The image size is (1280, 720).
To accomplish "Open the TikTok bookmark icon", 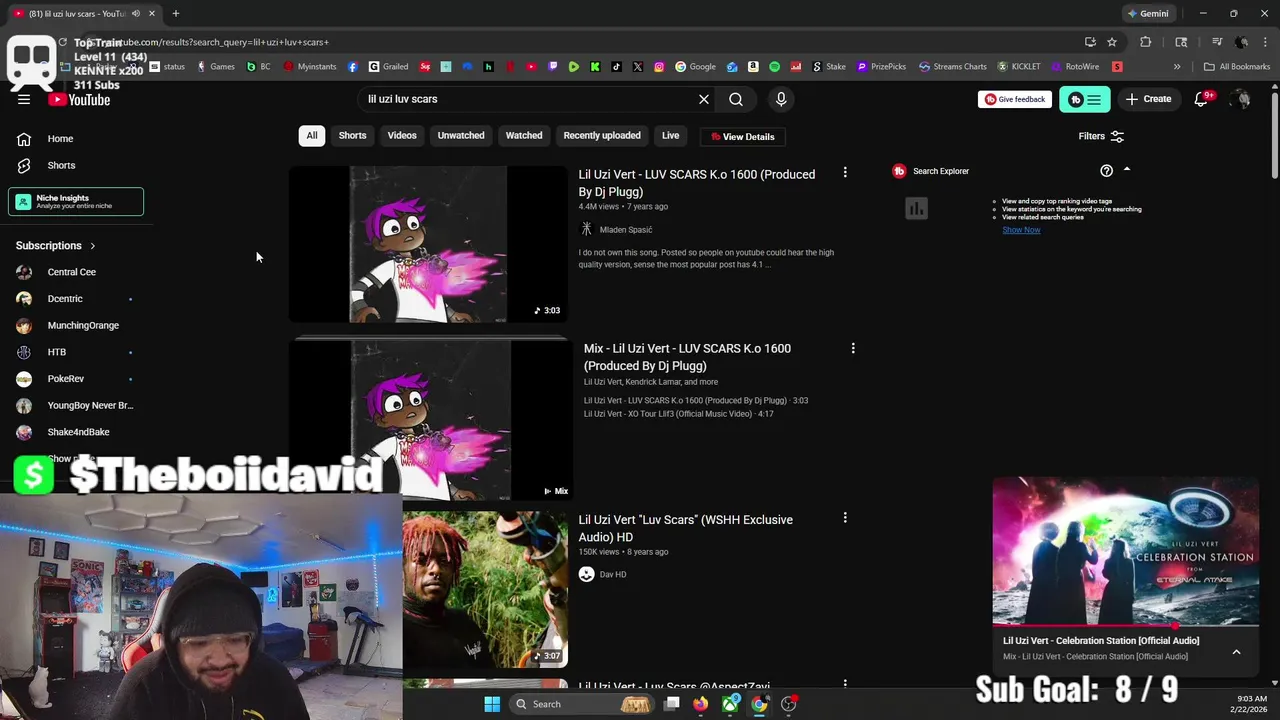I will 616,67.
